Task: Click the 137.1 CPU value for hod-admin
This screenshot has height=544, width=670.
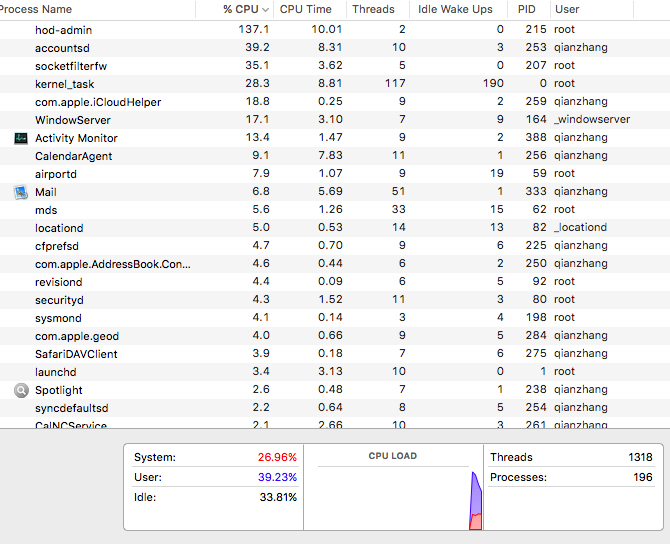Action: (x=254, y=29)
